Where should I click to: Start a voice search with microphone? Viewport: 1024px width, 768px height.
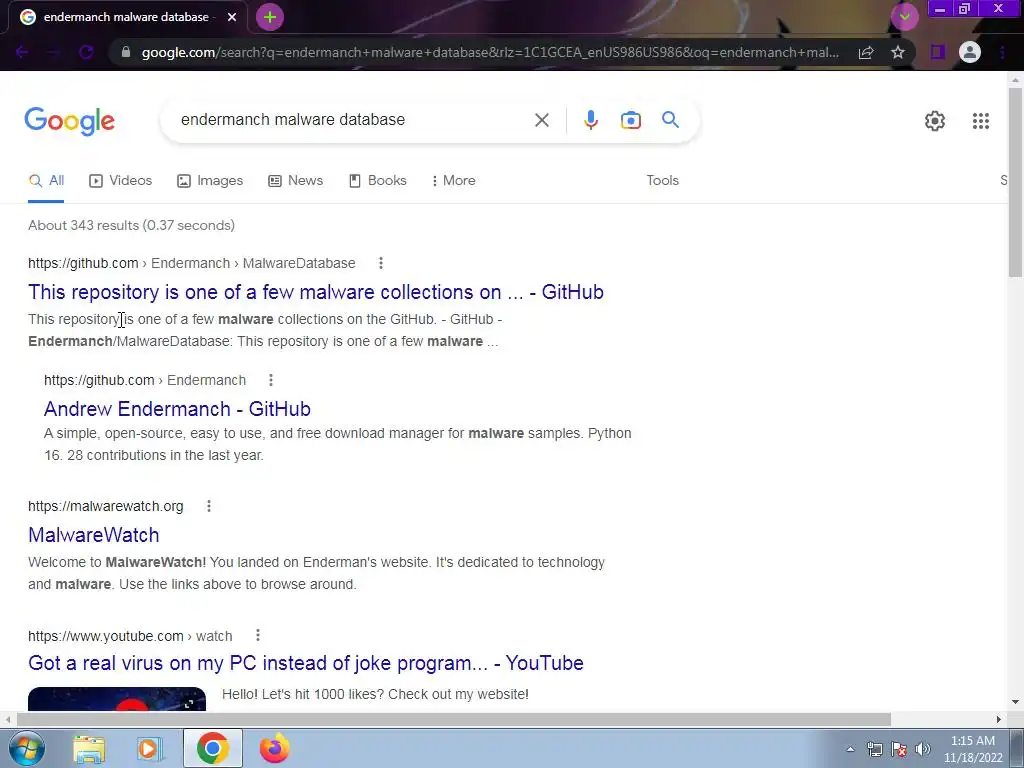pos(590,120)
